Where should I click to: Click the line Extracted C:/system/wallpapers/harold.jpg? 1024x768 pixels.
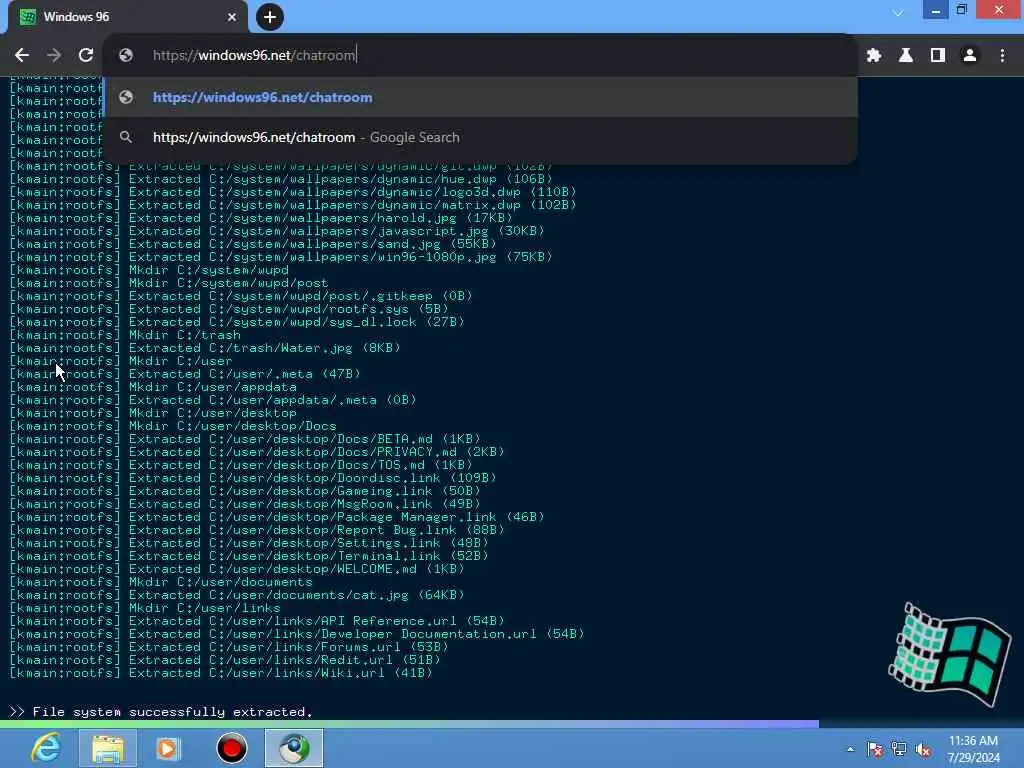pos(261,217)
